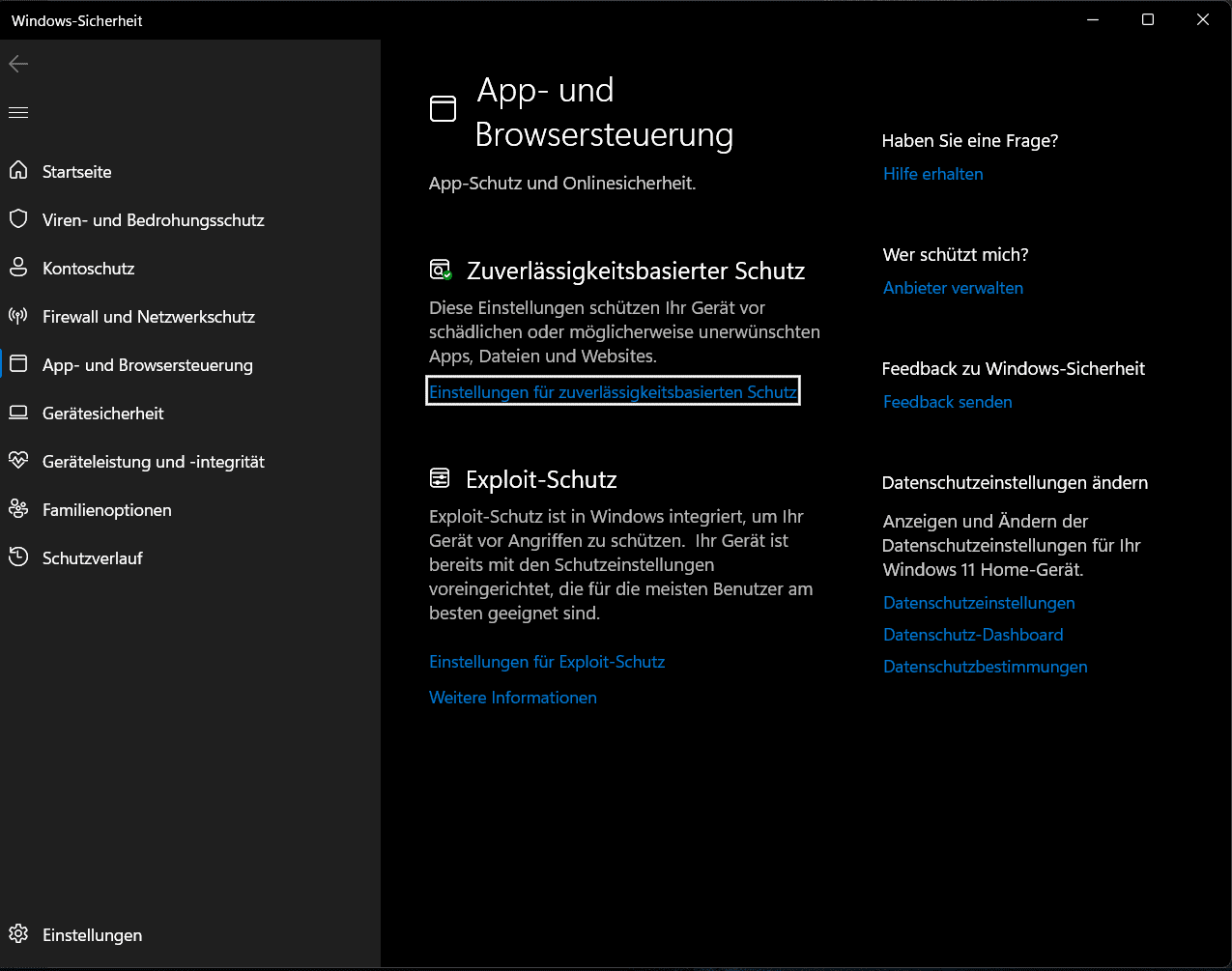The height and width of the screenshot is (971, 1232).
Task: Open Datenschutzbestimmungen link
Action: click(x=986, y=667)
